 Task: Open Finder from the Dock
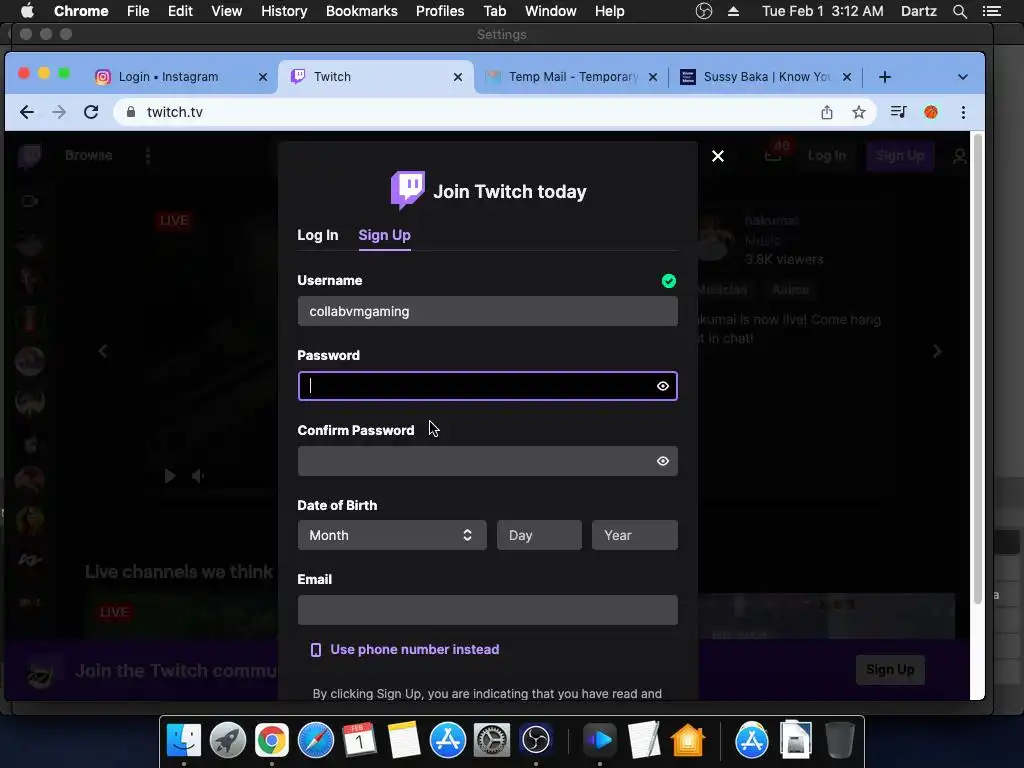pyautogui.click(x=184, y=740)
